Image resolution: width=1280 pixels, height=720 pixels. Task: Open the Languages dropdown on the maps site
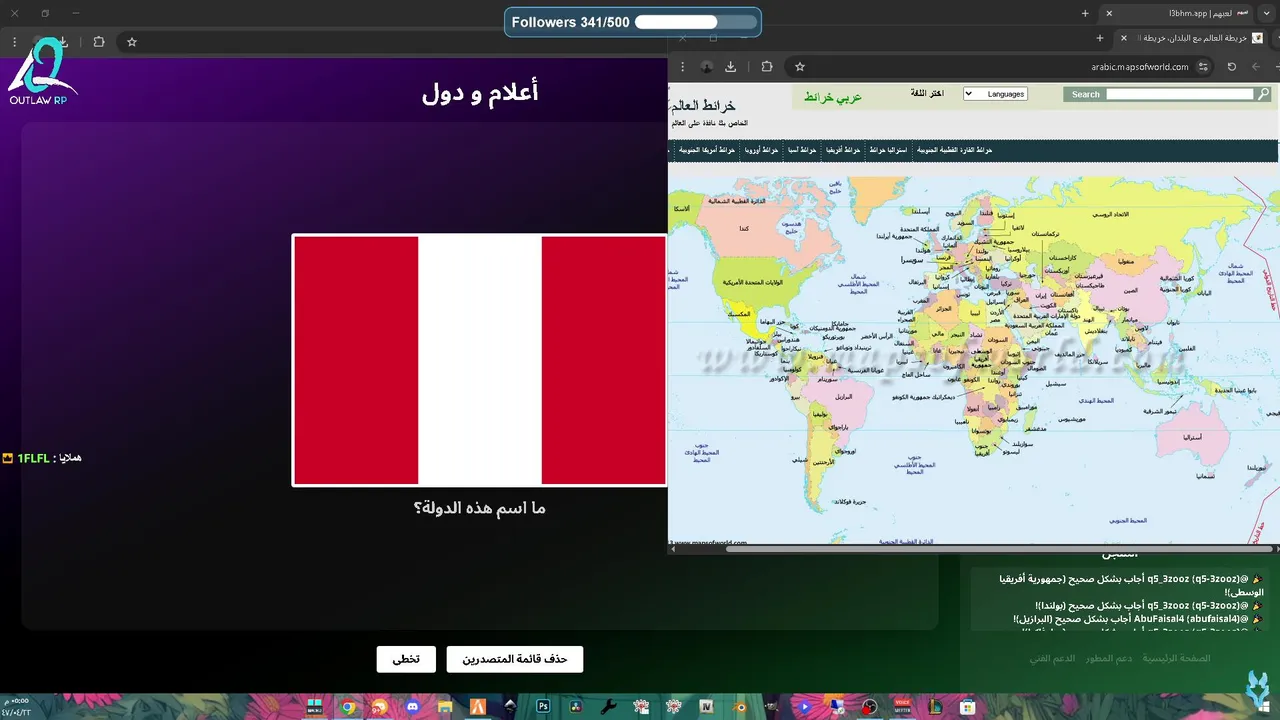click(x=994, y=94)
